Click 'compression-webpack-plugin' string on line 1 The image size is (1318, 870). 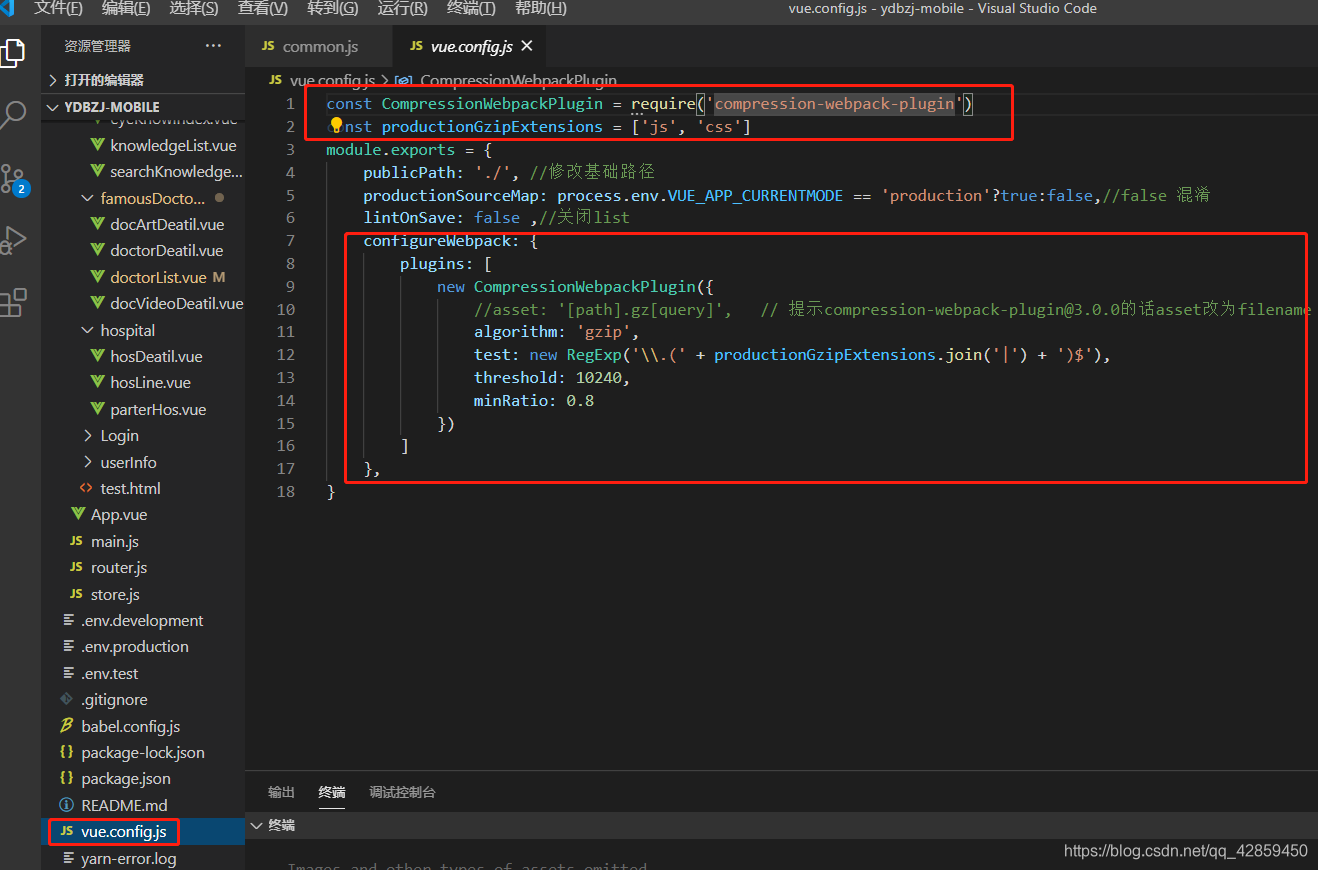tap(835, 103)
